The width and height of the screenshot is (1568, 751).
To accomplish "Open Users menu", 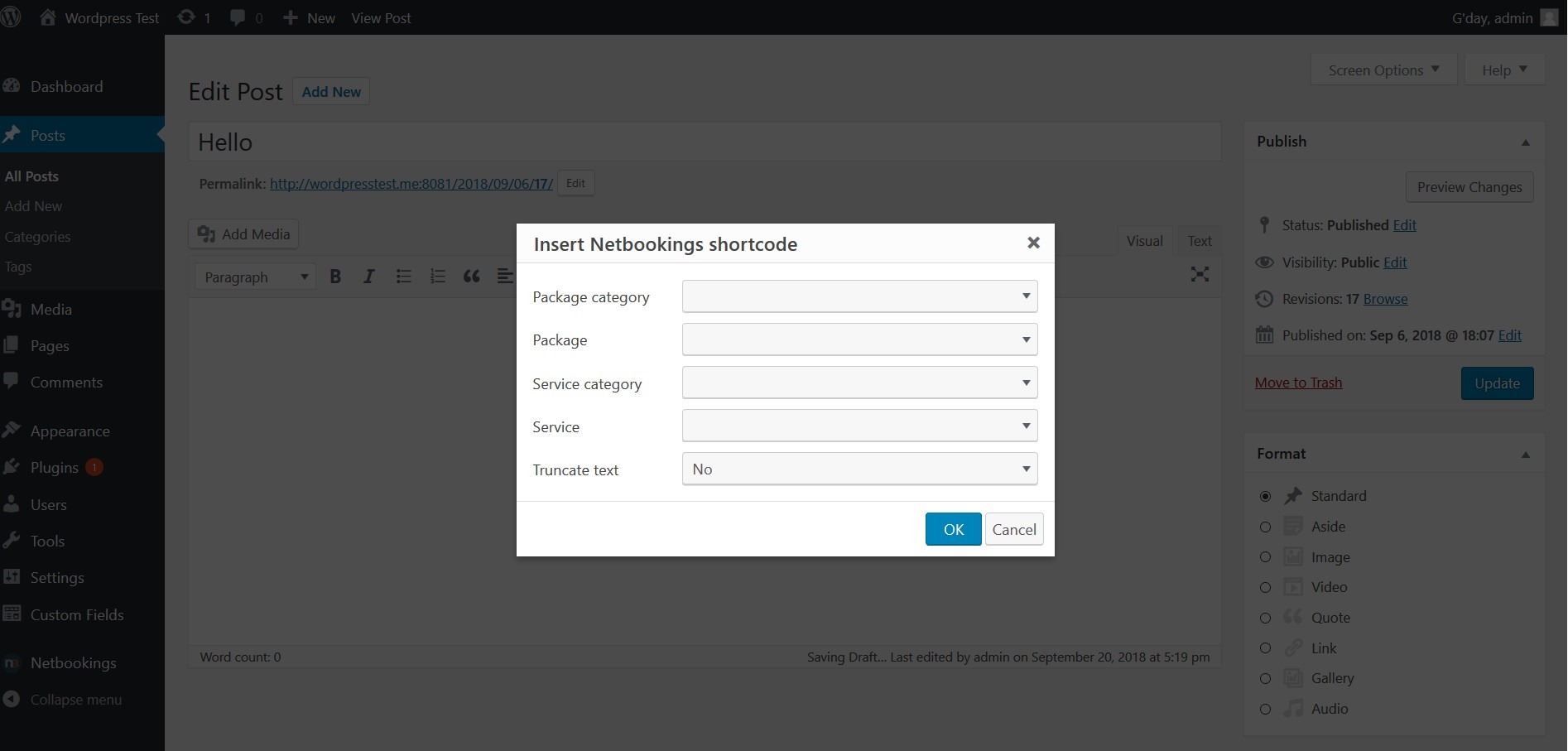I will click(x=48, y=504).
